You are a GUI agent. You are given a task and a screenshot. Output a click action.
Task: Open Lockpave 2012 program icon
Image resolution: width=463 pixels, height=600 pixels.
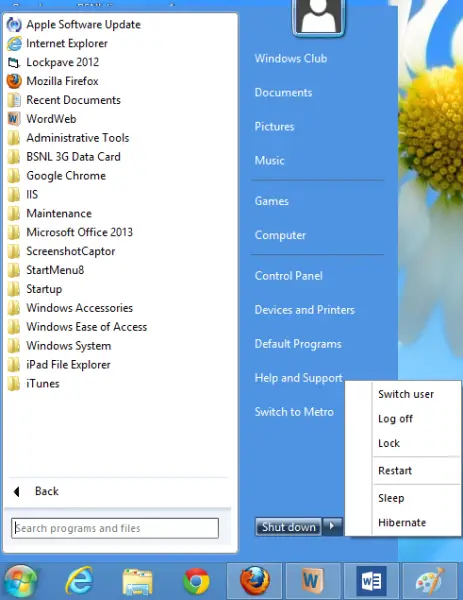14,62
